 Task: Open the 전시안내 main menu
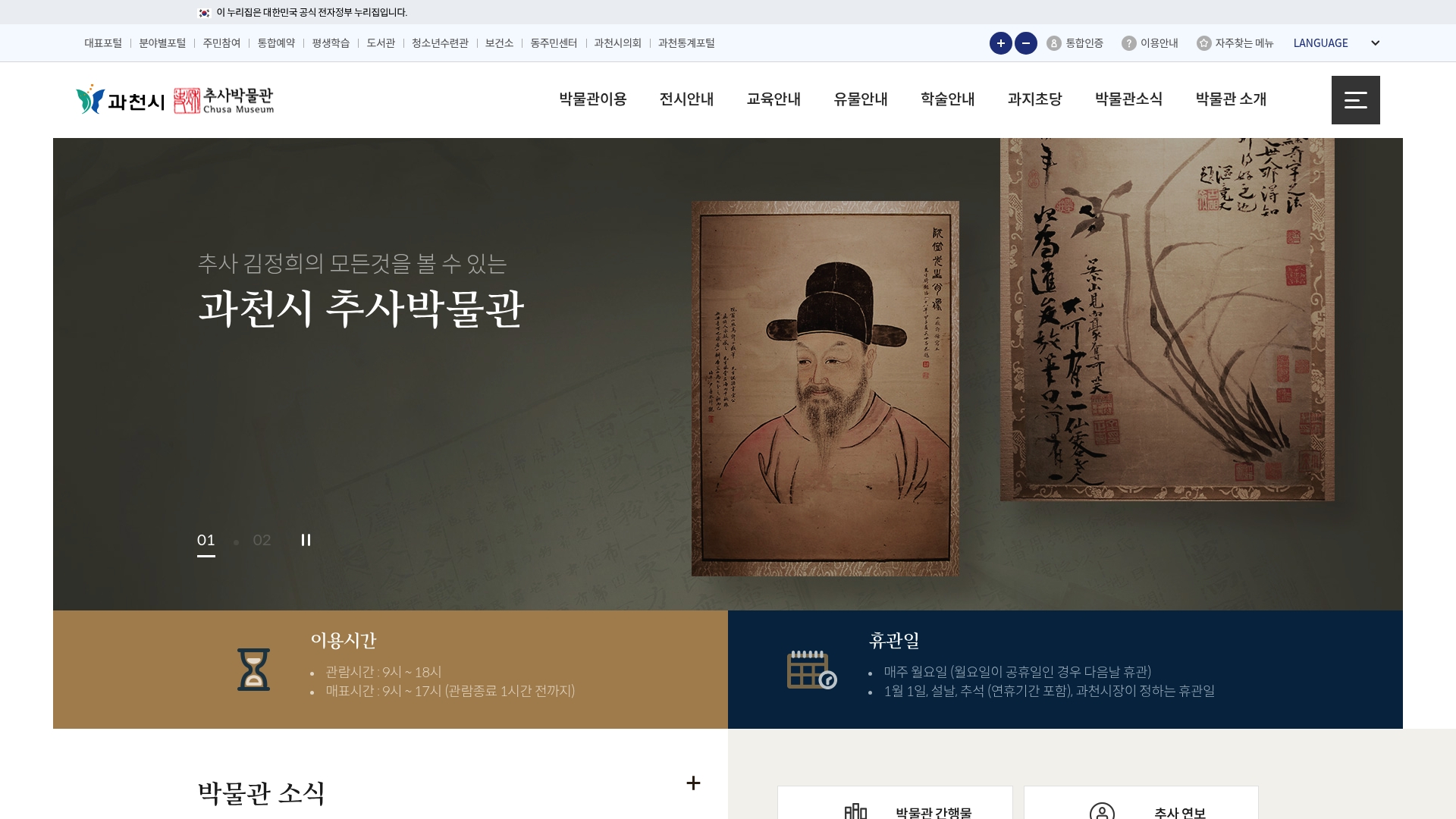coord(686,99)
